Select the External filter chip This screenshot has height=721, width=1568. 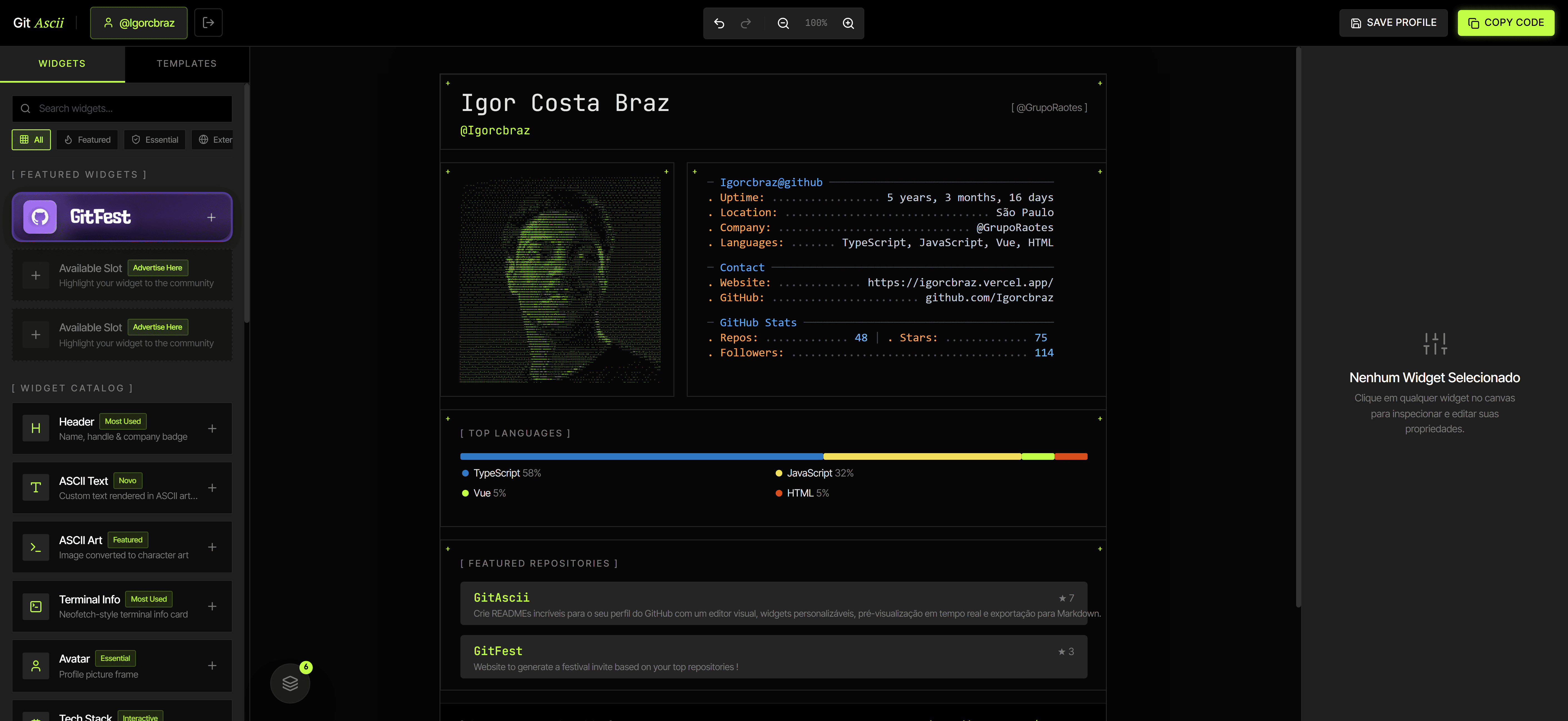[x=213, y=139]
